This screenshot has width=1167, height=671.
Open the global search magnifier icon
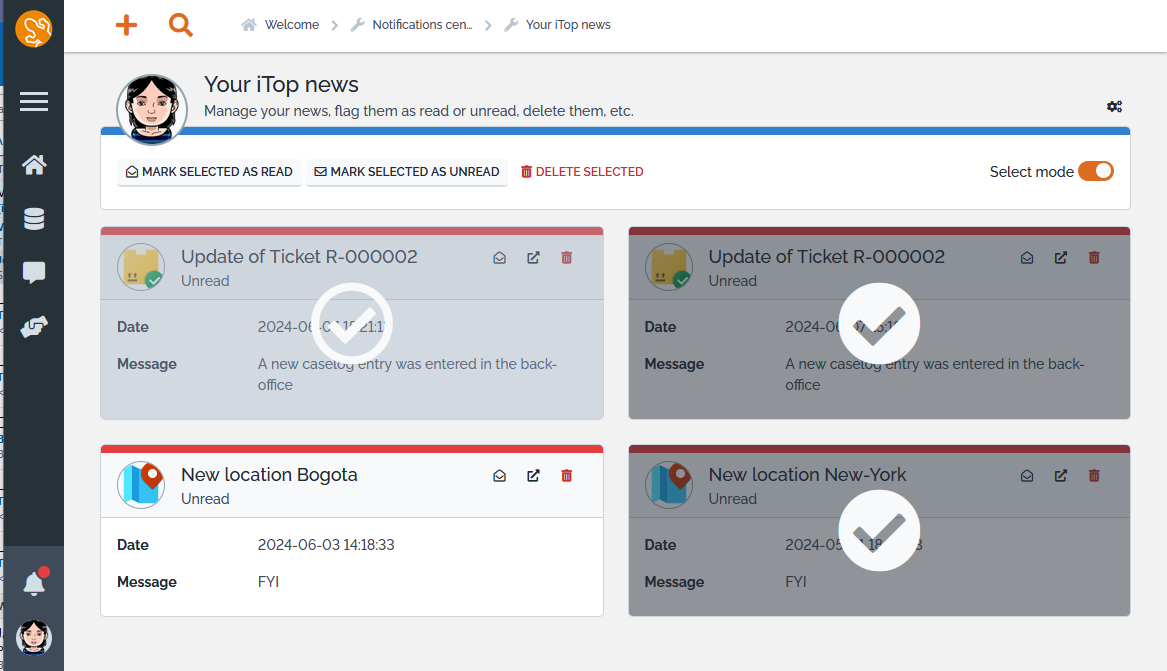tap(180, 25)
